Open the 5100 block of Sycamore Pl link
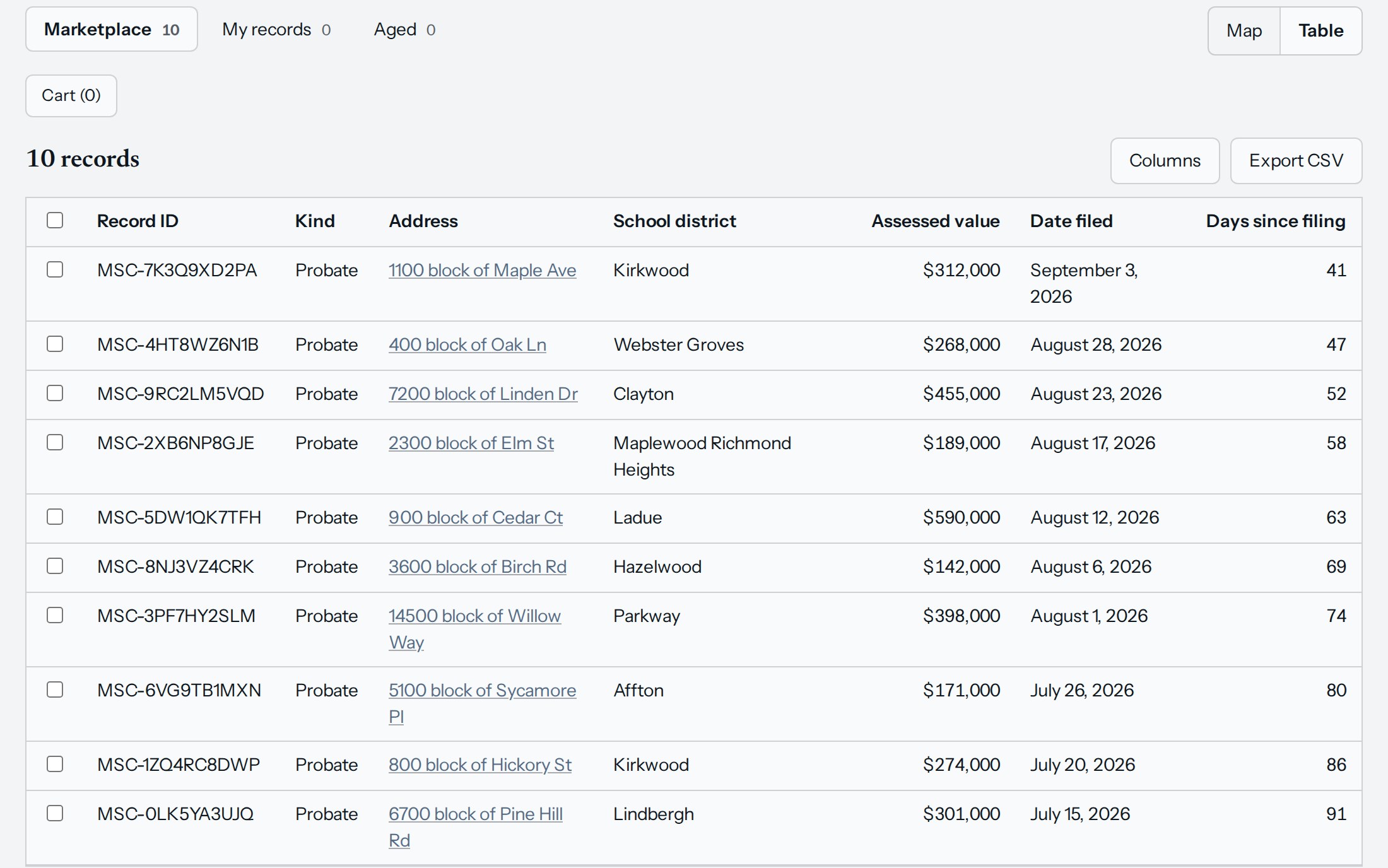This screenshot has width=1388, height=868. [482, 703]
